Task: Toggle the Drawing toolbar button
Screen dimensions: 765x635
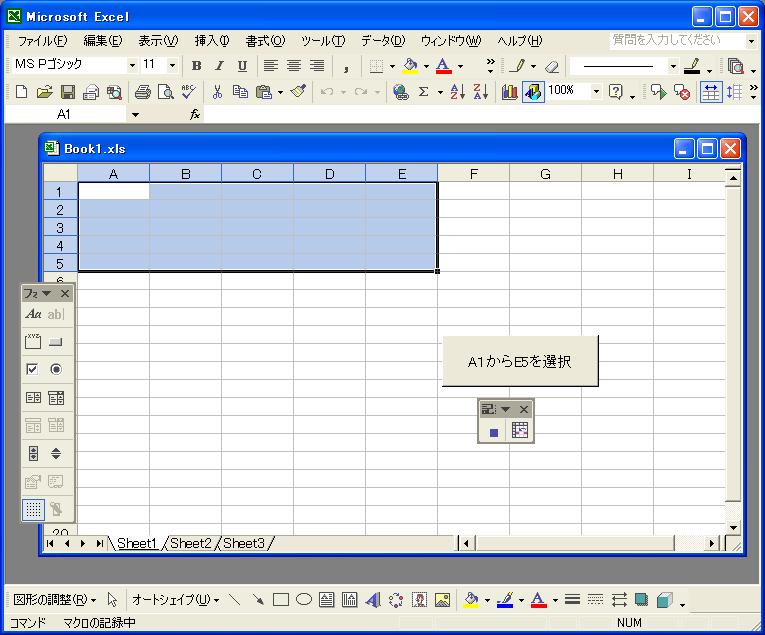Action: coord(533,91)
